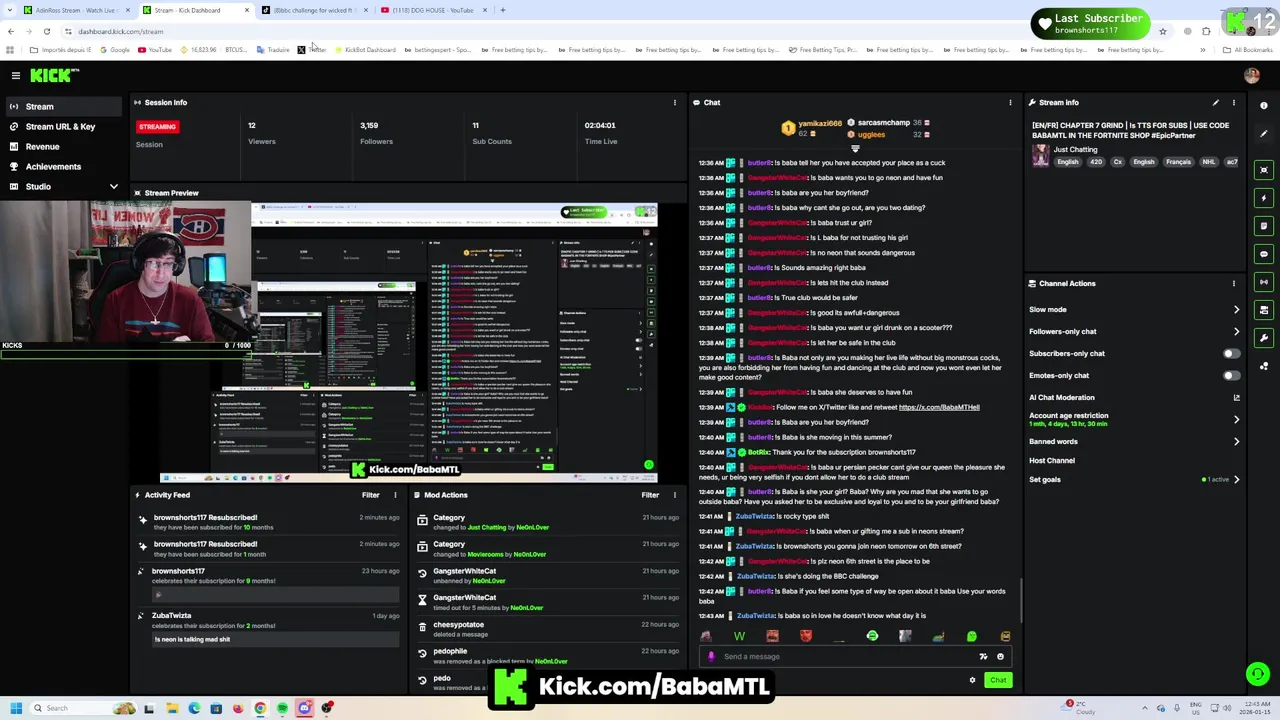Open green chat bubble help button

[x=1257, y=674]
